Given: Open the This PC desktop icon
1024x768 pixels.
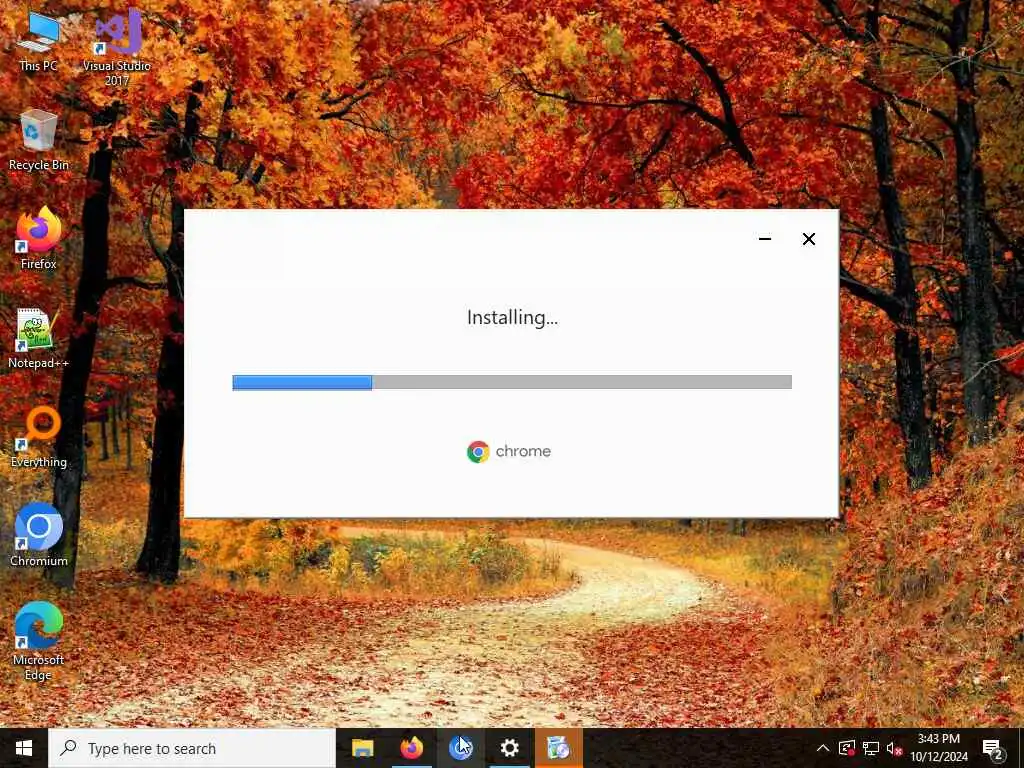Looking at the screenshot, I should point(38,40).
